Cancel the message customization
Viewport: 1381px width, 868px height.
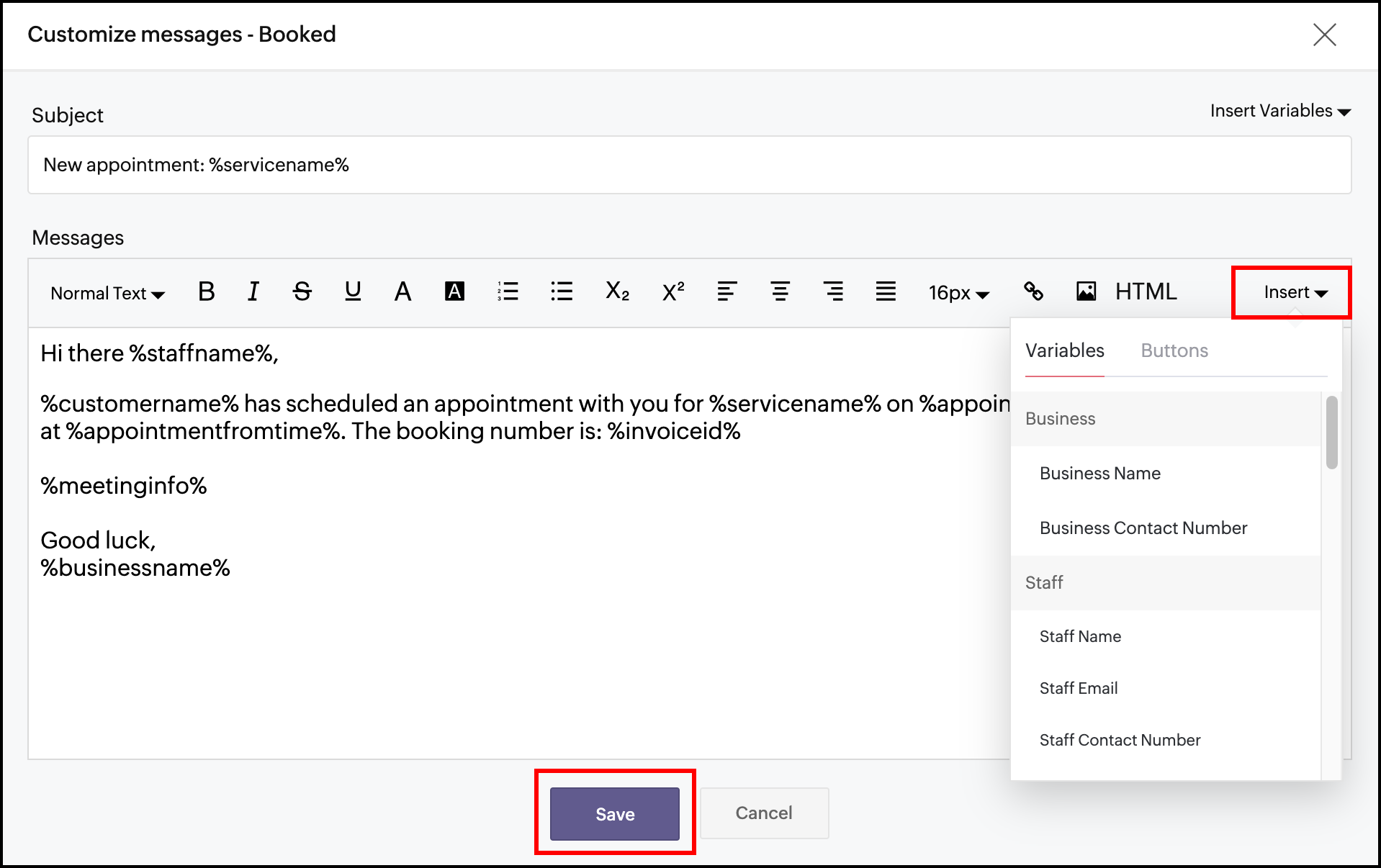764,813
